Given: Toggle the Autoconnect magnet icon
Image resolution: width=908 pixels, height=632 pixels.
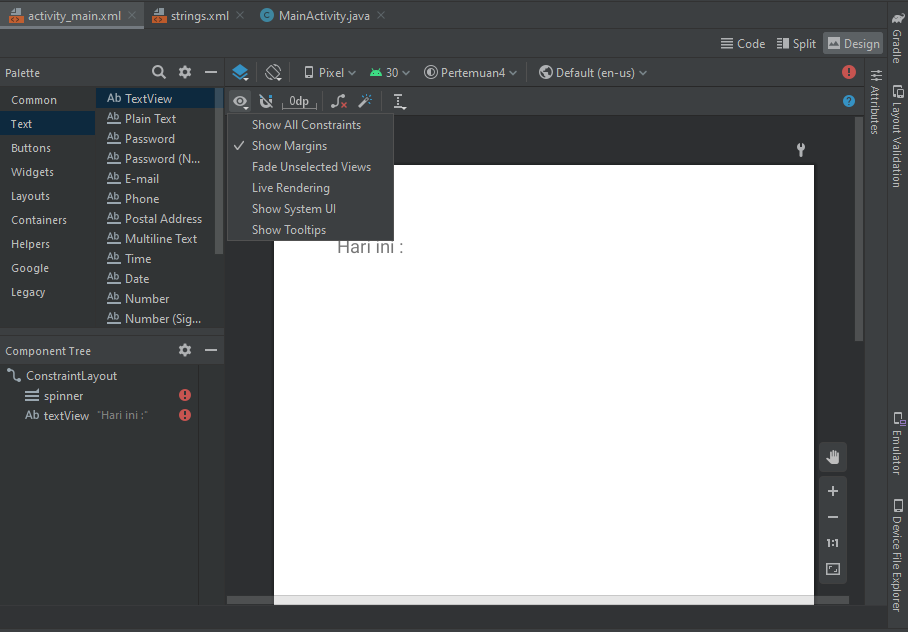Looking at the screenshot, I should [x=266, y=101].
